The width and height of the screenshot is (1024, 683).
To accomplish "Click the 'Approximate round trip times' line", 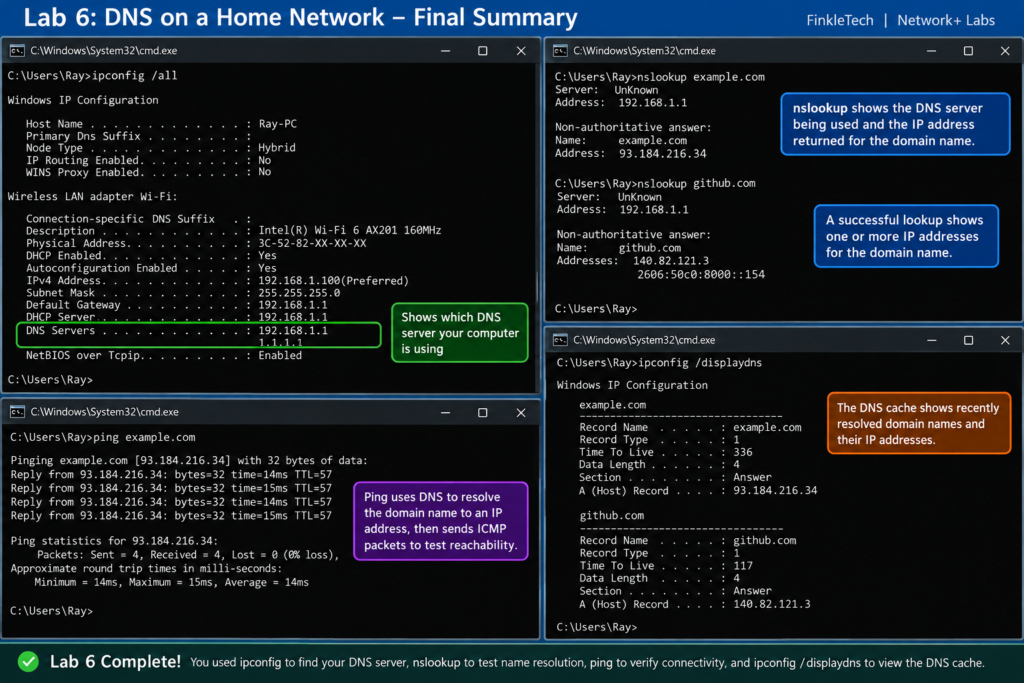I will click(x=146, y=569).
